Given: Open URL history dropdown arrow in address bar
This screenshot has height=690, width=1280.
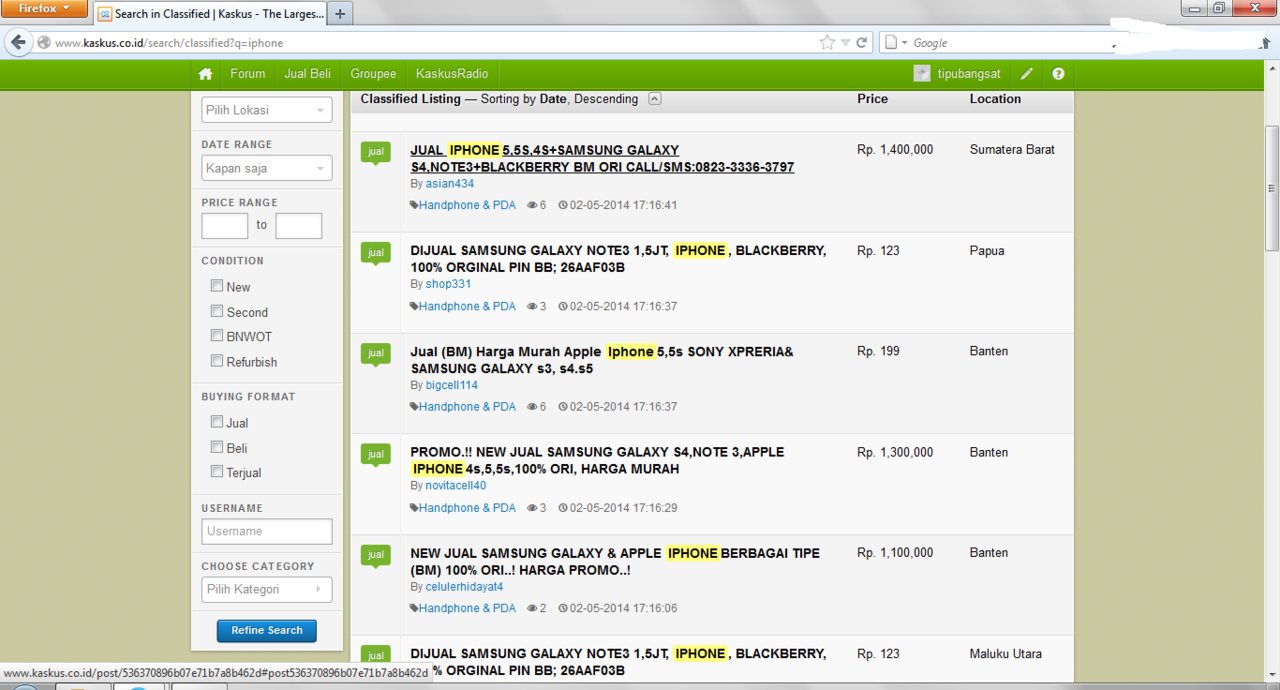Looking at the screenshot, I should pyautogui.click(x=845, y=43).
